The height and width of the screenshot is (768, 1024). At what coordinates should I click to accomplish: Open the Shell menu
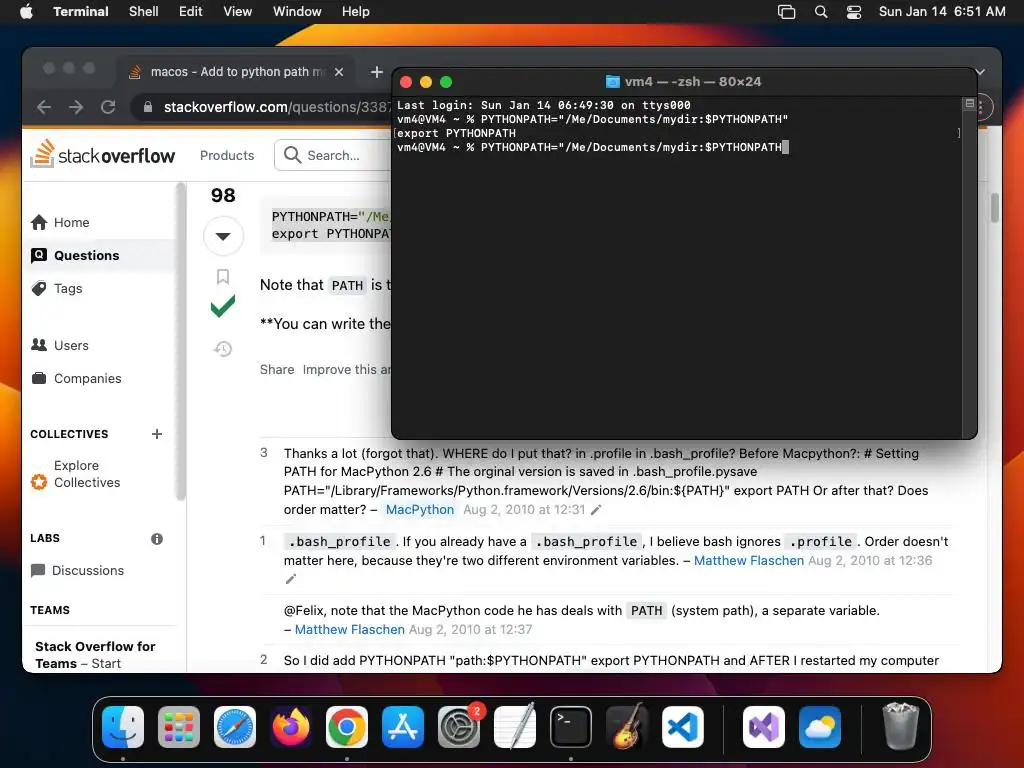(x=144, y=12)
